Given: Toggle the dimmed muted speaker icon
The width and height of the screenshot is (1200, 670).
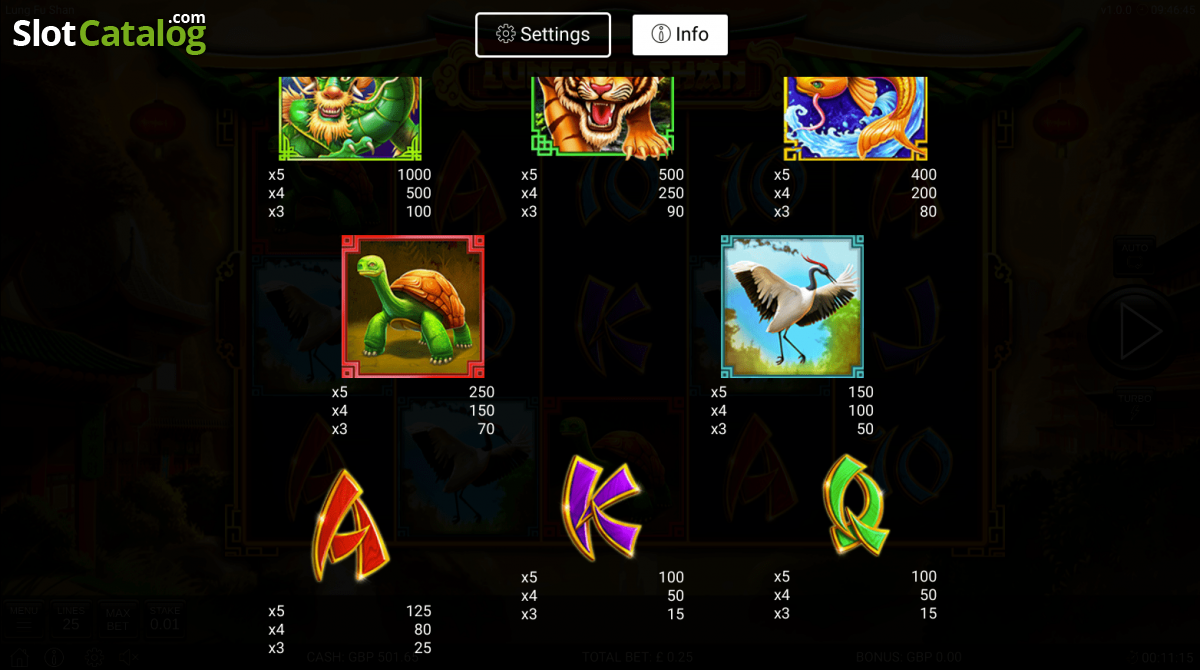Looking at the screenshot, I should [x=131, y=657].
